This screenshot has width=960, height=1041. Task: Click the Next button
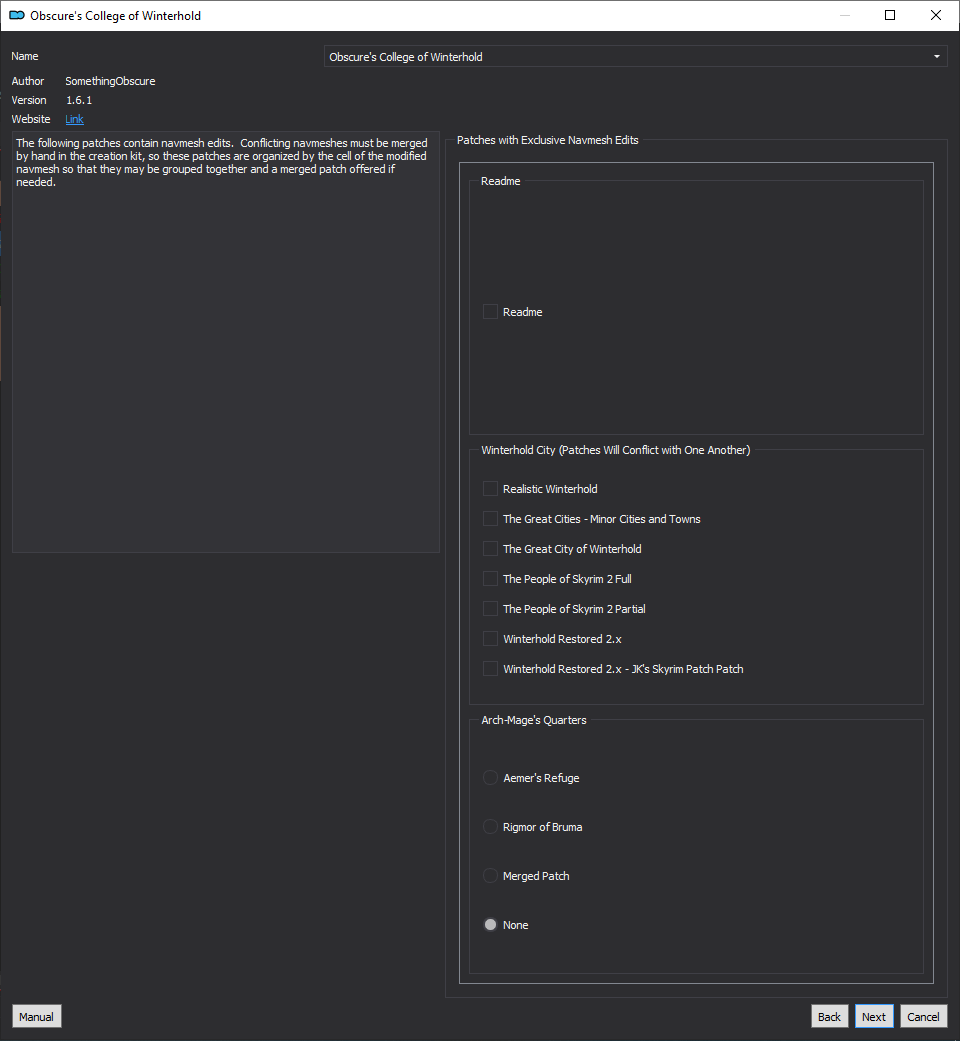tap(874, 1016)
